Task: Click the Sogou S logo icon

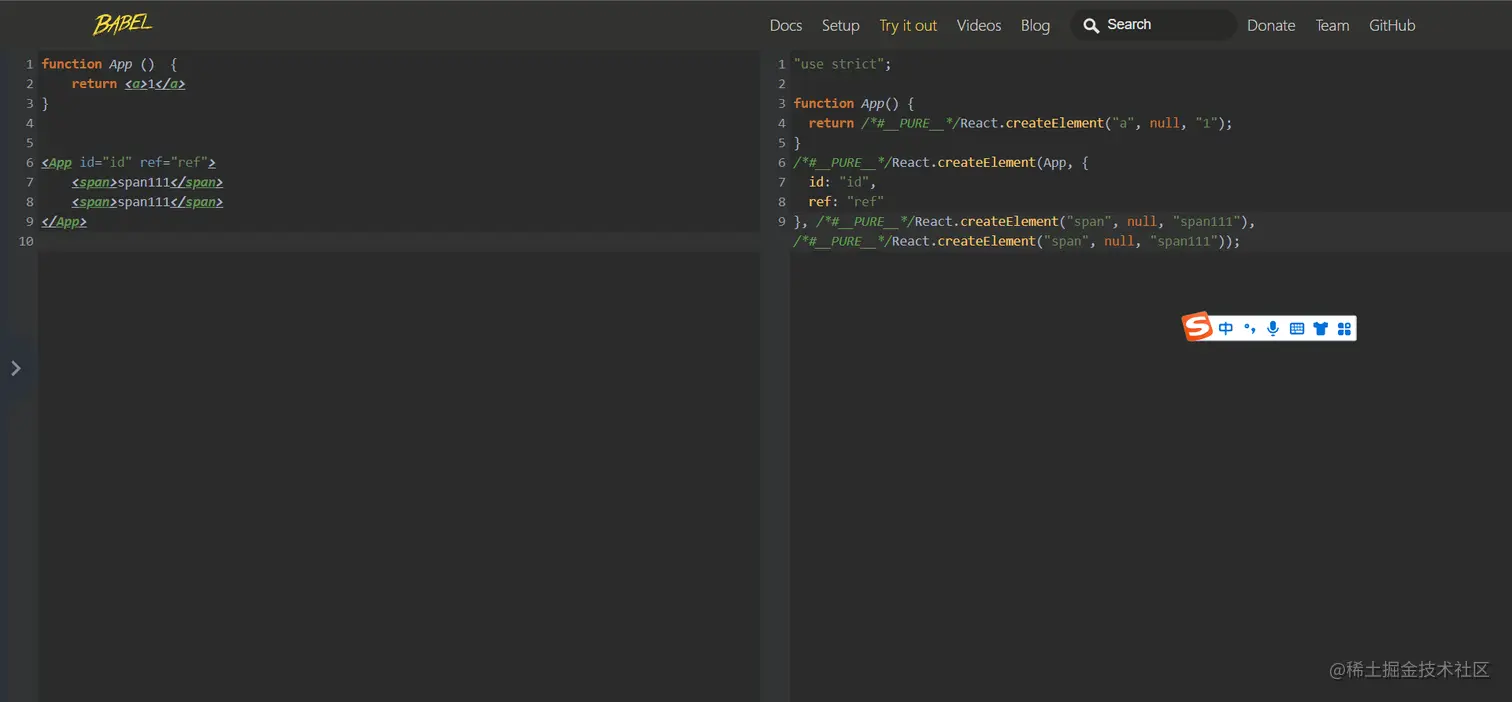Action: [x=1197, y=327]
